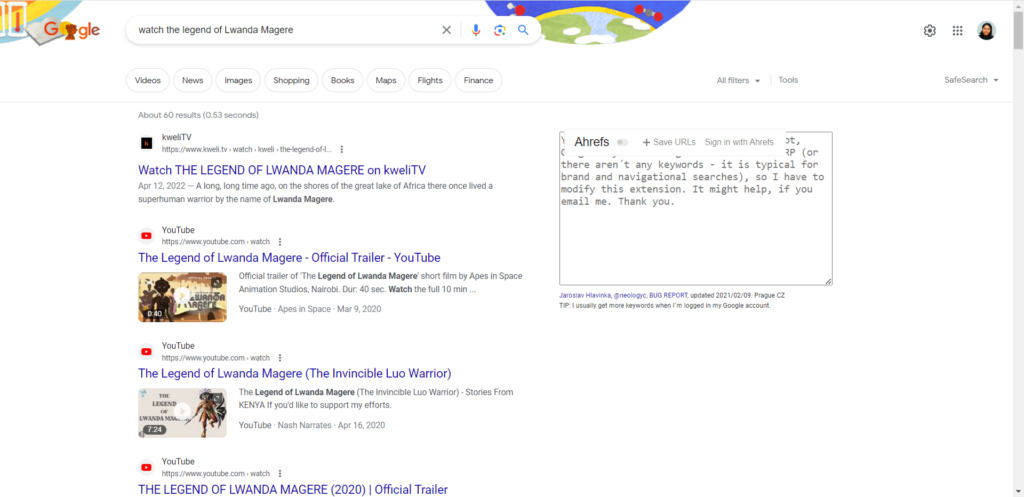This screenshot has width=1024, height=497.
Task: Switch to the News filter tab
Action: [193, 80]
